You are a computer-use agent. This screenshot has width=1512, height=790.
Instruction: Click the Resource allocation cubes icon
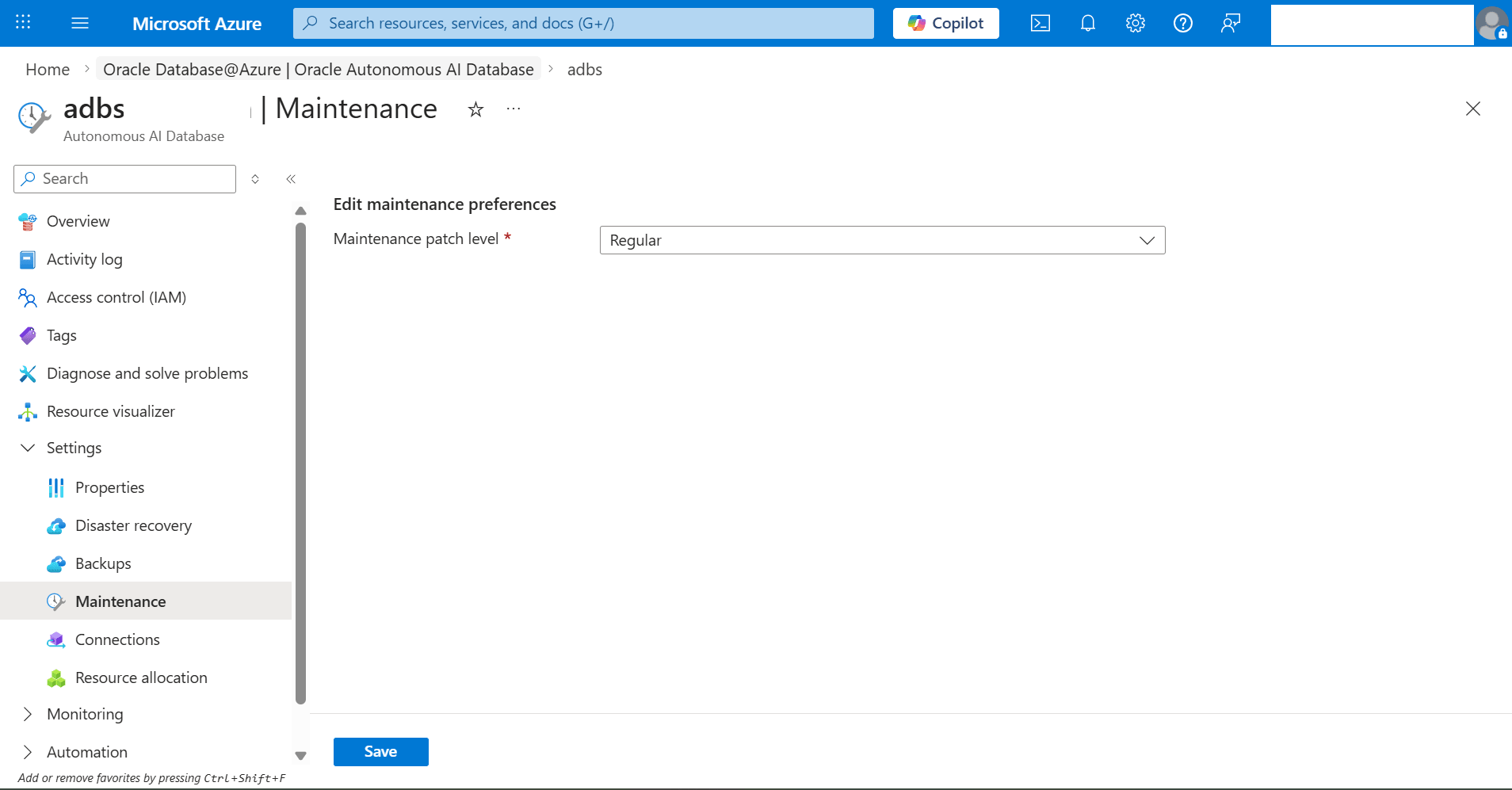56,678
